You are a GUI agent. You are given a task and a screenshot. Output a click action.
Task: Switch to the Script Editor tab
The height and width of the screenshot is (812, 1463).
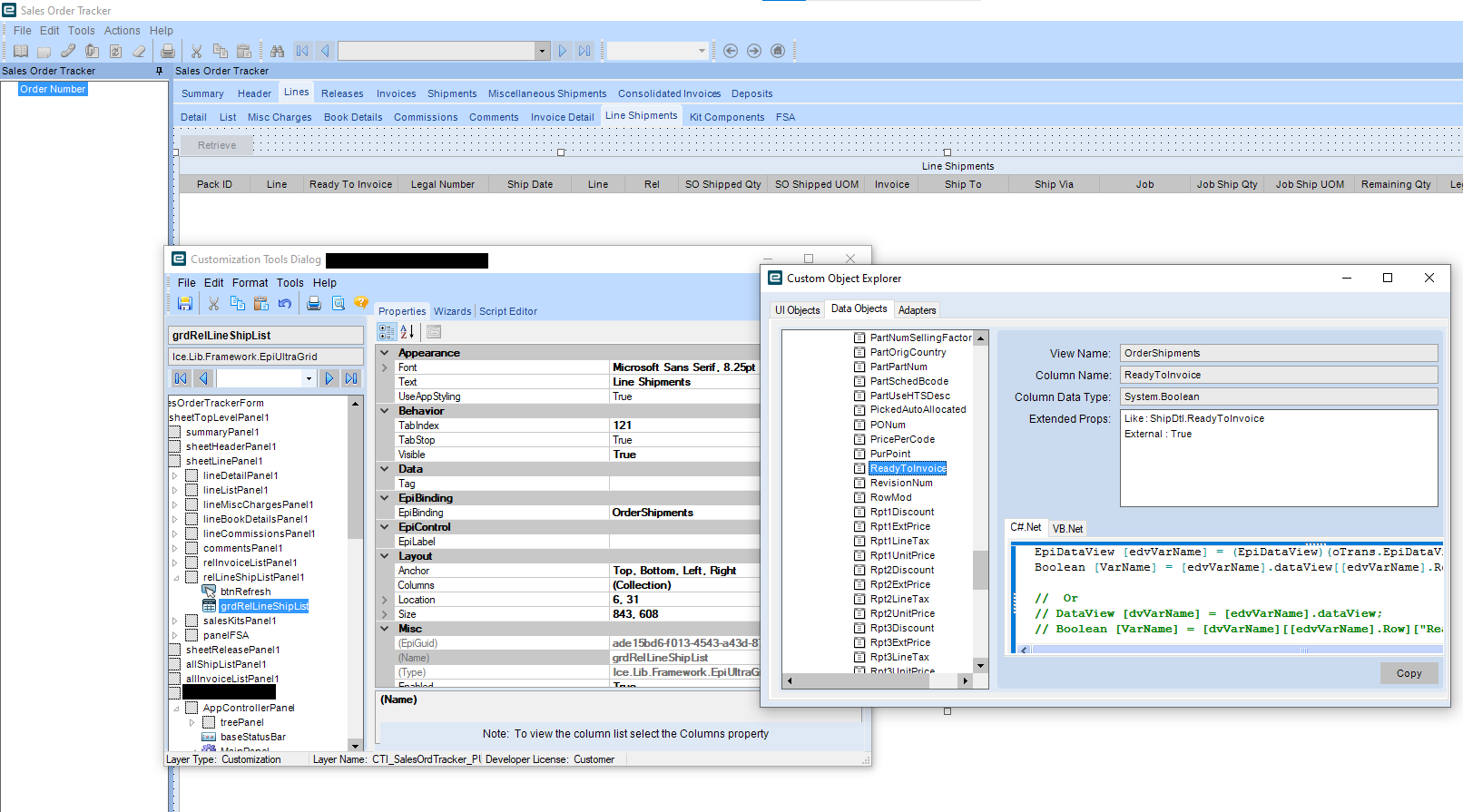(x=508, y=311)
